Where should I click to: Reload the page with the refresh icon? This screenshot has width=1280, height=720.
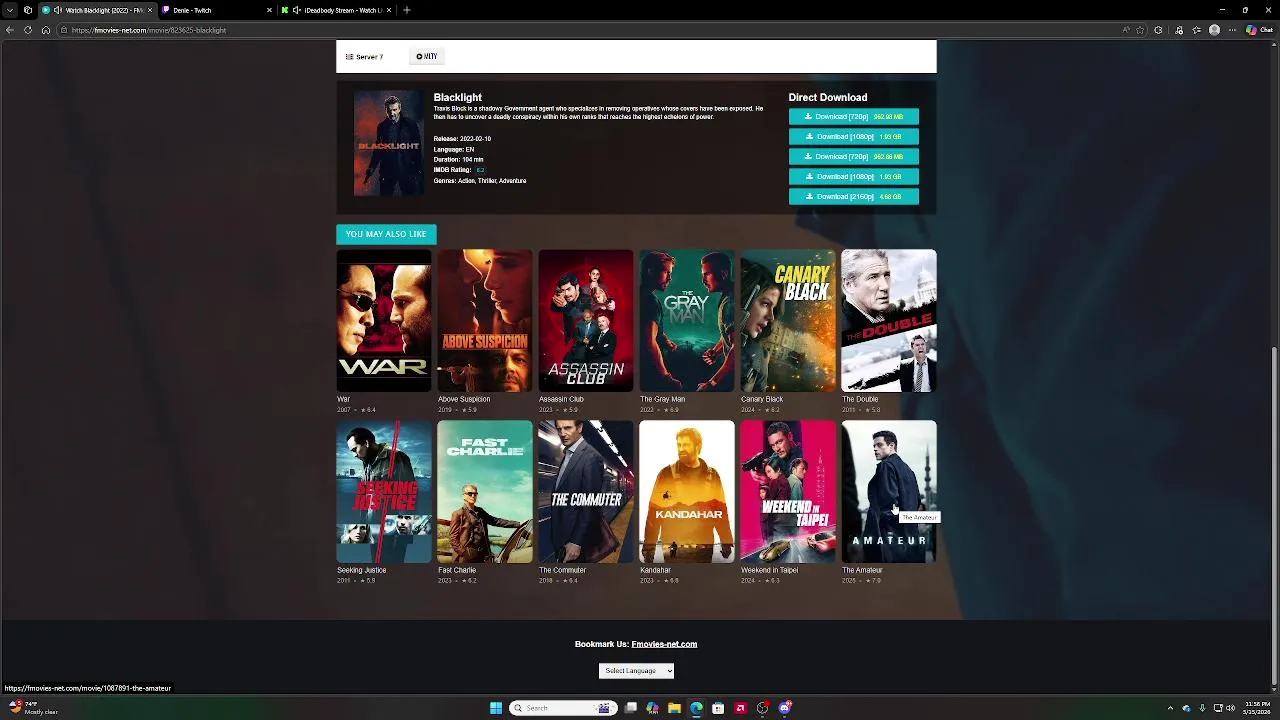pos(27,30)
